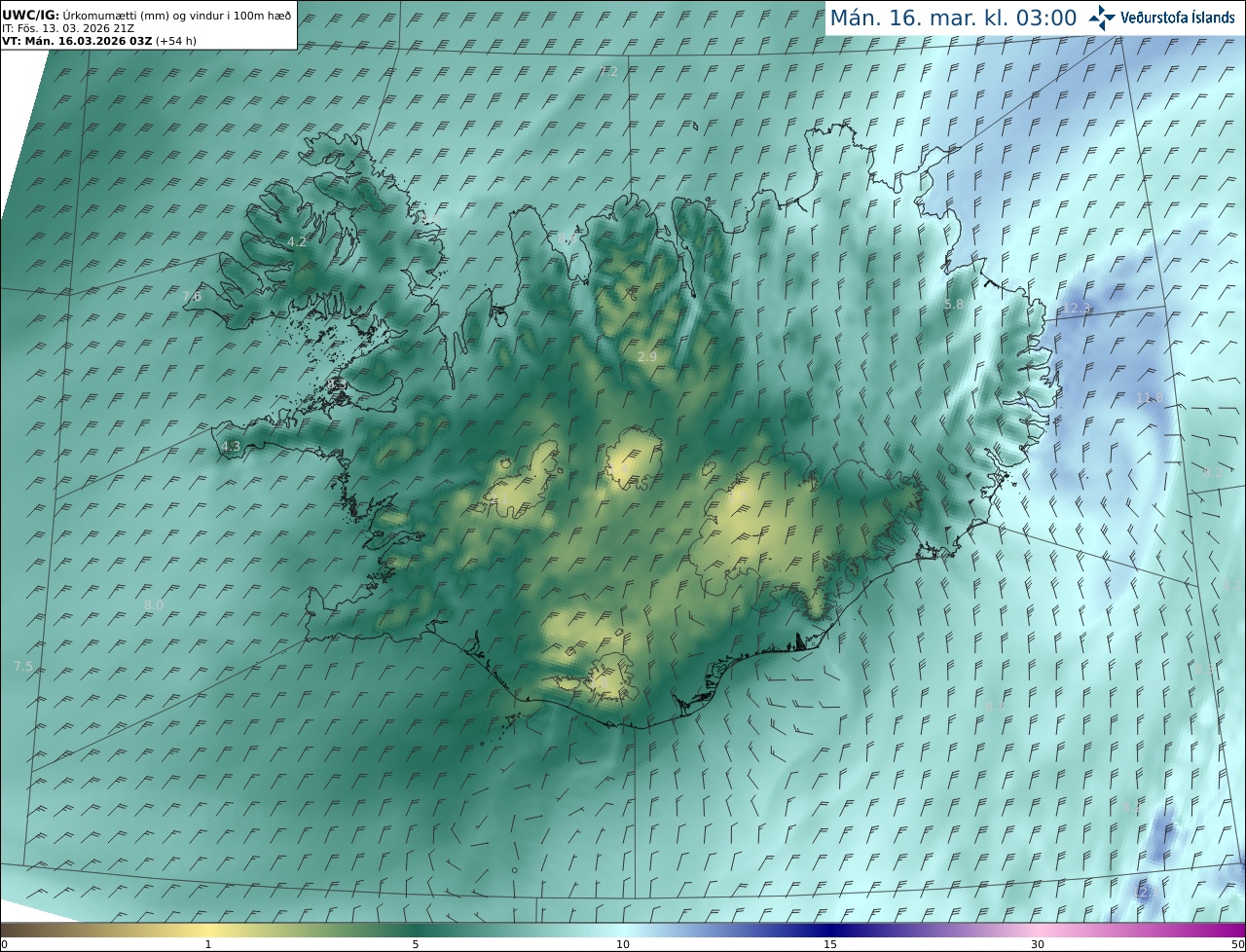Click the map value 5.8 in northeast Iceland

coord(955,305)
